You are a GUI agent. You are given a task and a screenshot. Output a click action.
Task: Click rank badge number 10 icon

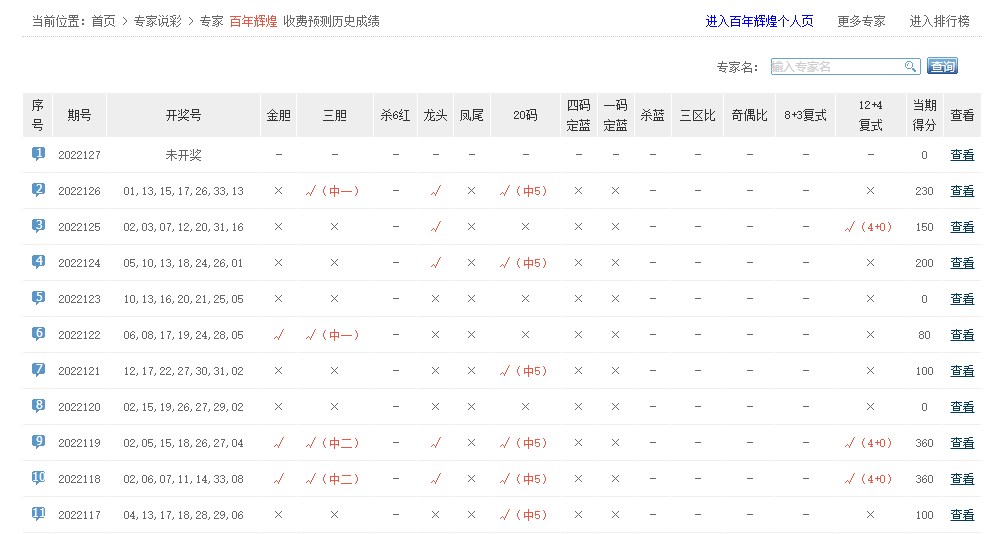(38, 478)
